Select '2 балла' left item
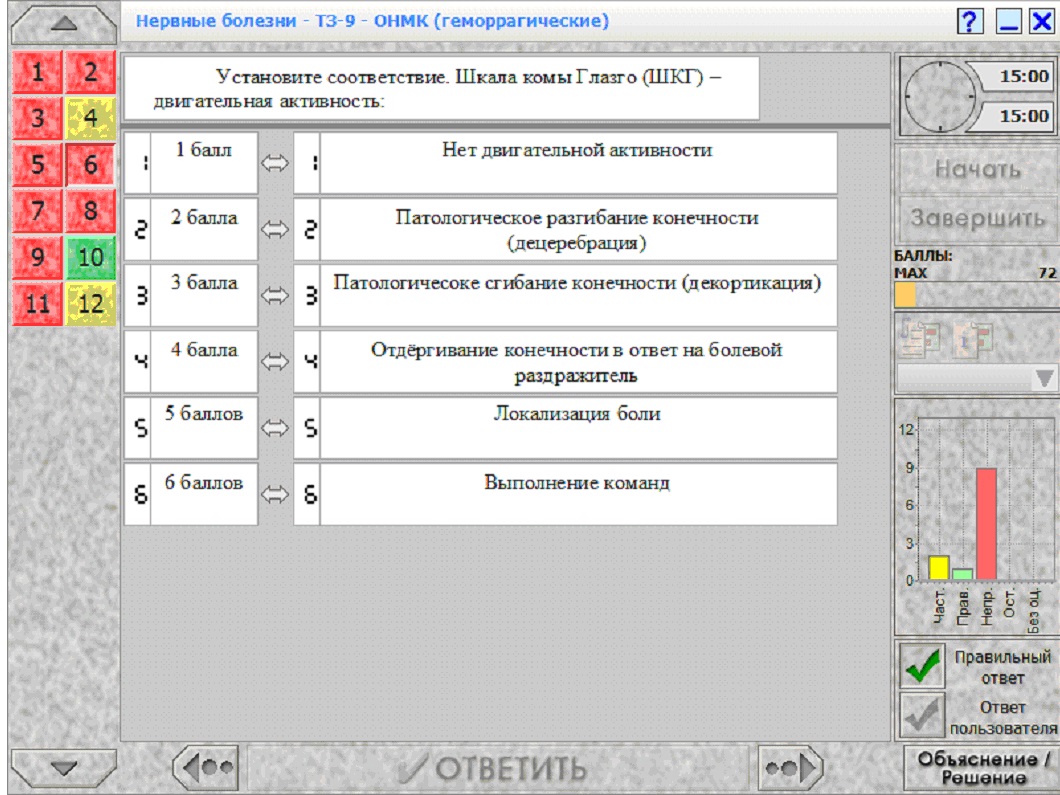This screenshot has height=795, width=1060. (191, 230)
